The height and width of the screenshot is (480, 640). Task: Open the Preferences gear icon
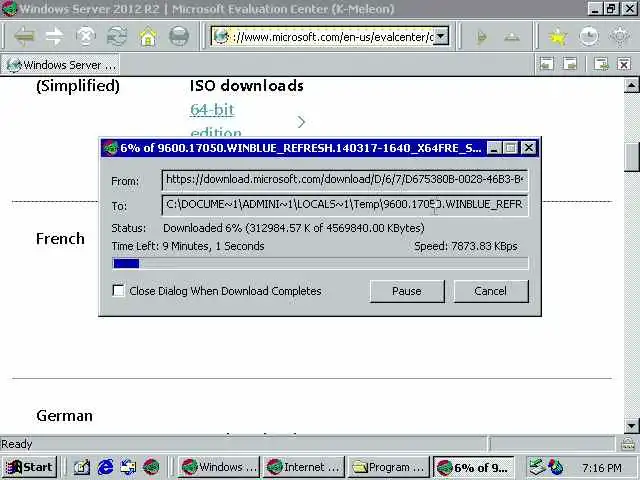click(620, 37)
